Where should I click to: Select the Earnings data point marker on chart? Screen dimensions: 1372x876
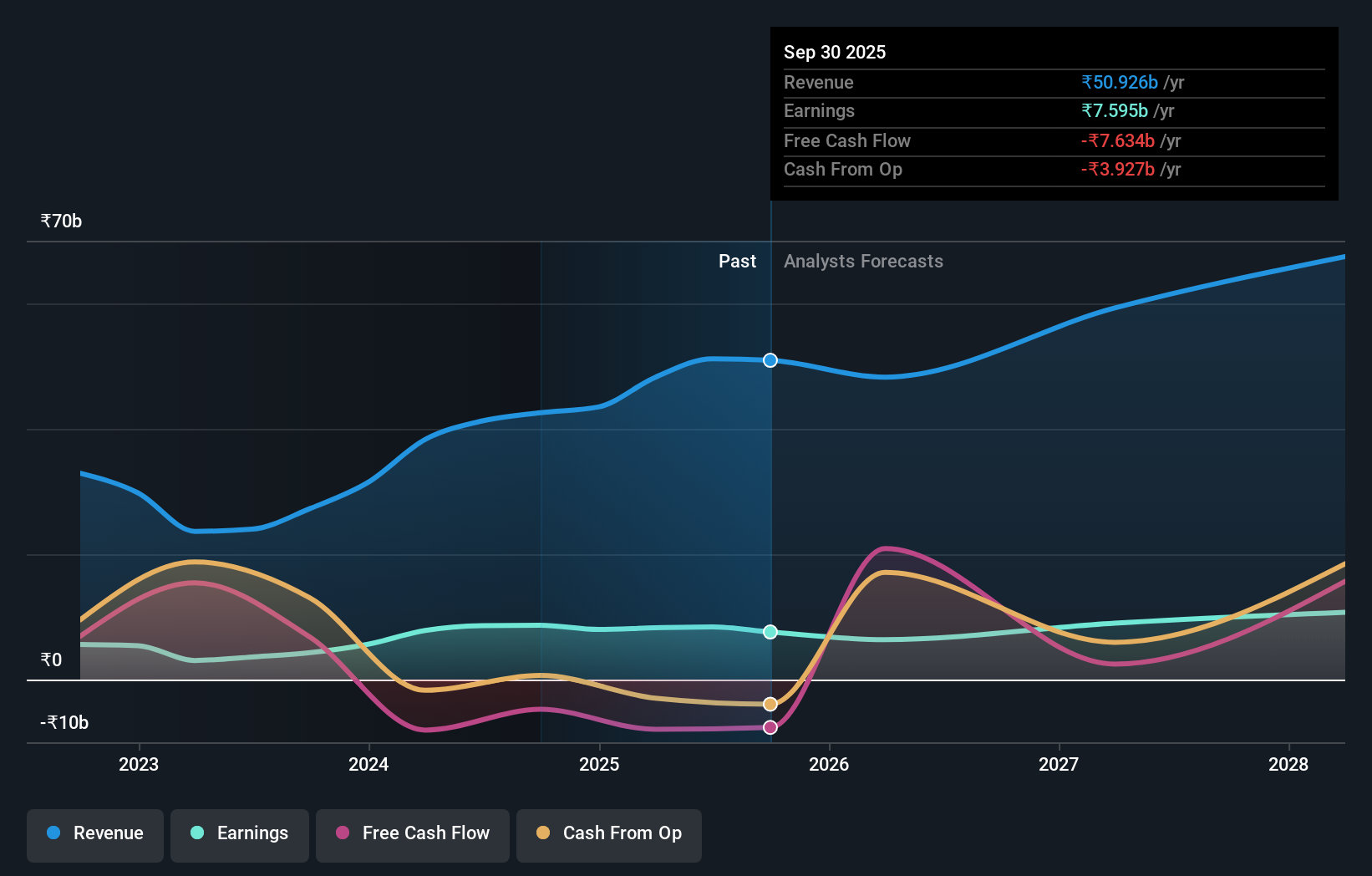770,632
